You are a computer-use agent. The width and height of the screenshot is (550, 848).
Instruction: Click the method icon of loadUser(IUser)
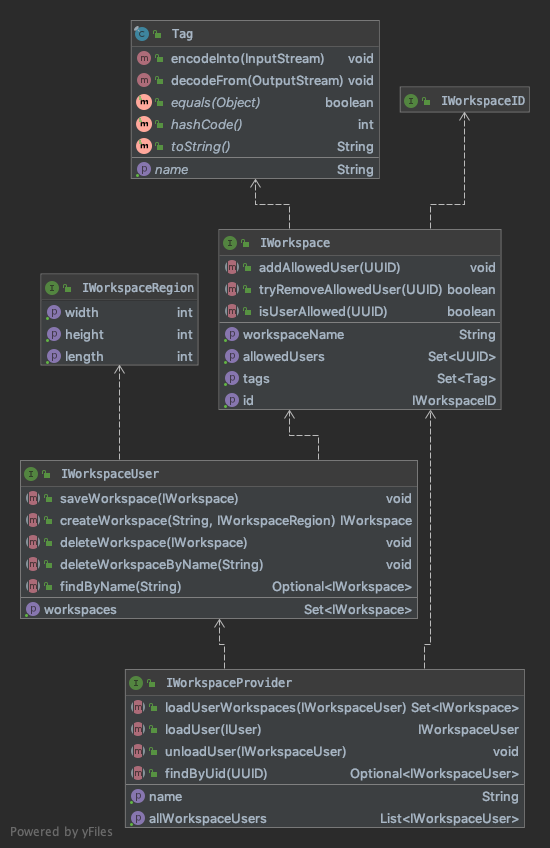point(138,730)
